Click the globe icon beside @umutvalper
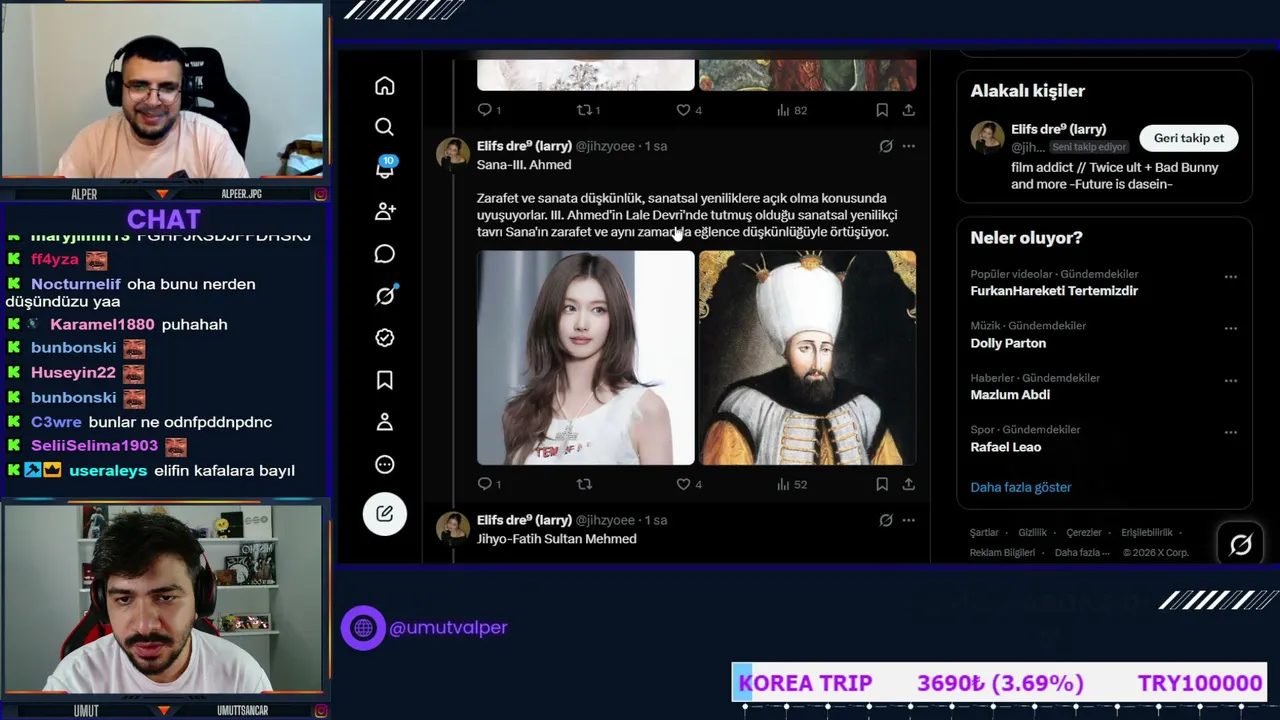The height and width of the screenshot is (720, 1280). [363, 628]
